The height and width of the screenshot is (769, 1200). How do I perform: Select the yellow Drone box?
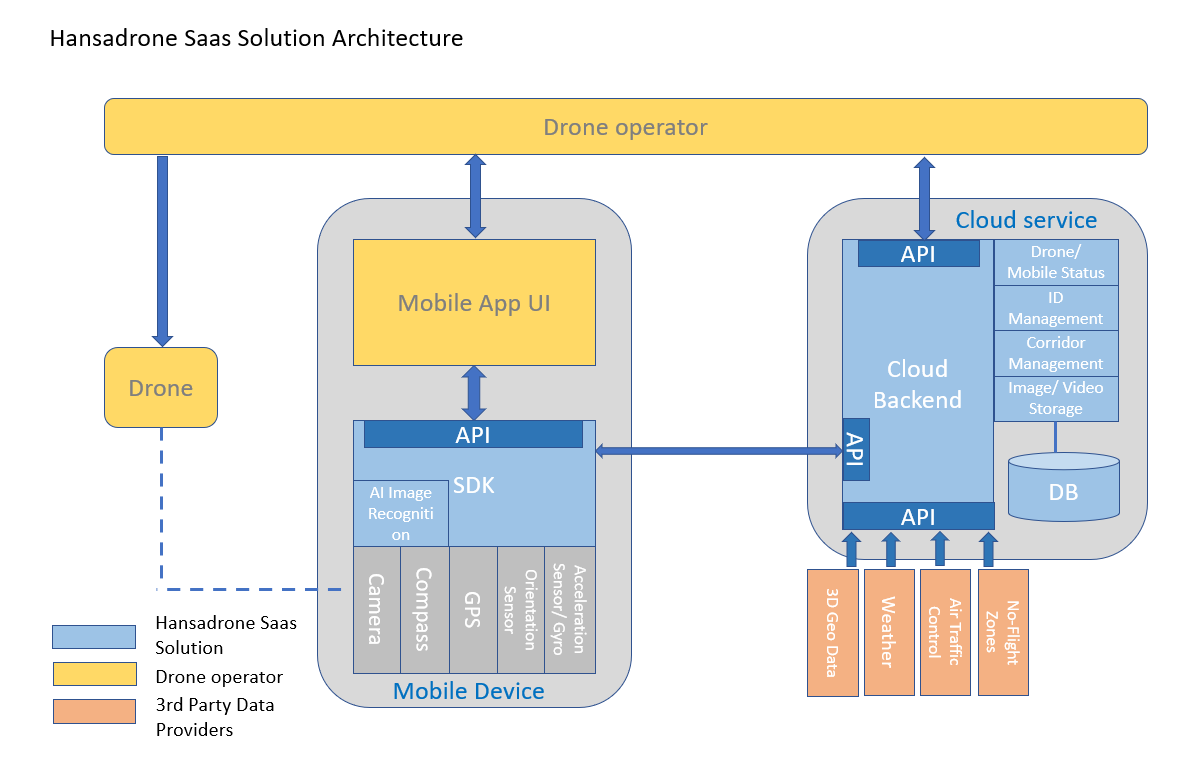[x=161, y=388]
